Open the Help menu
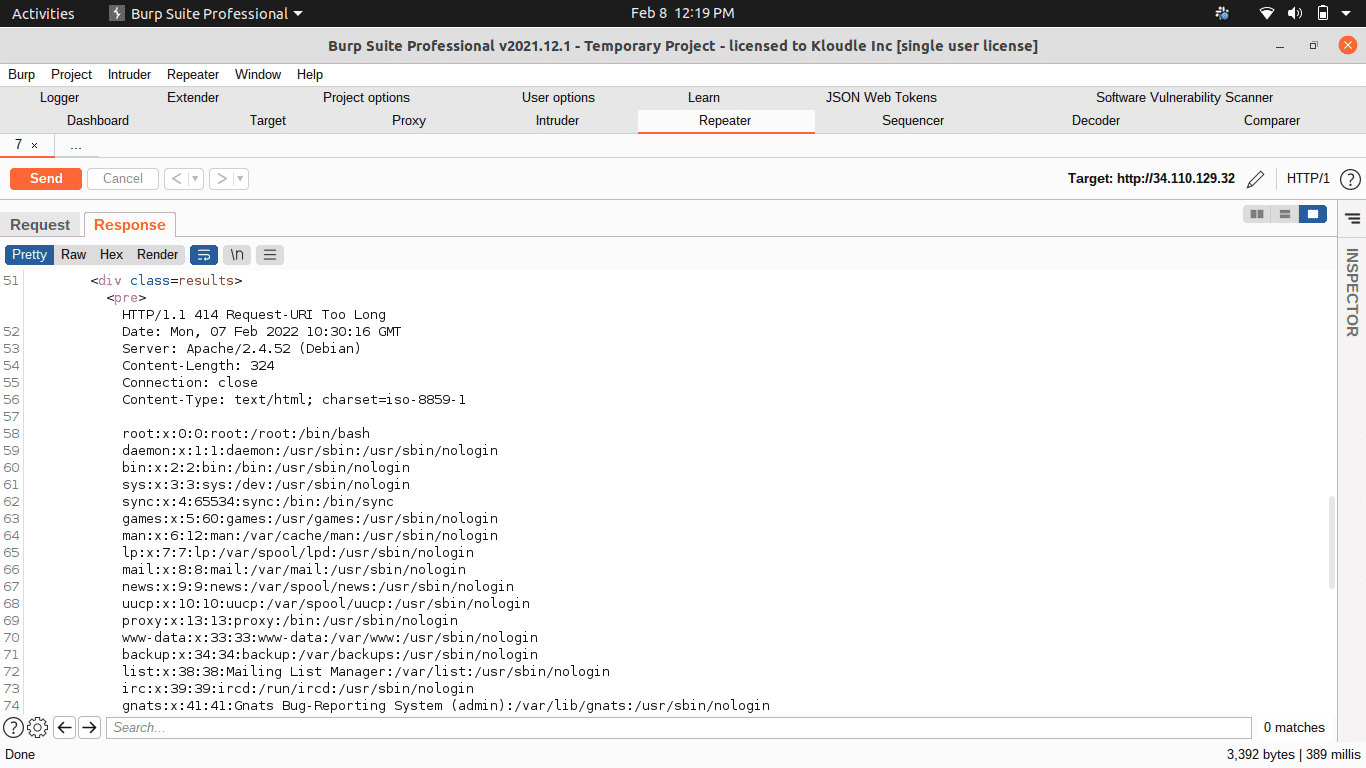The width and height of the screenshot is (1366, 768). pos(310,75)
